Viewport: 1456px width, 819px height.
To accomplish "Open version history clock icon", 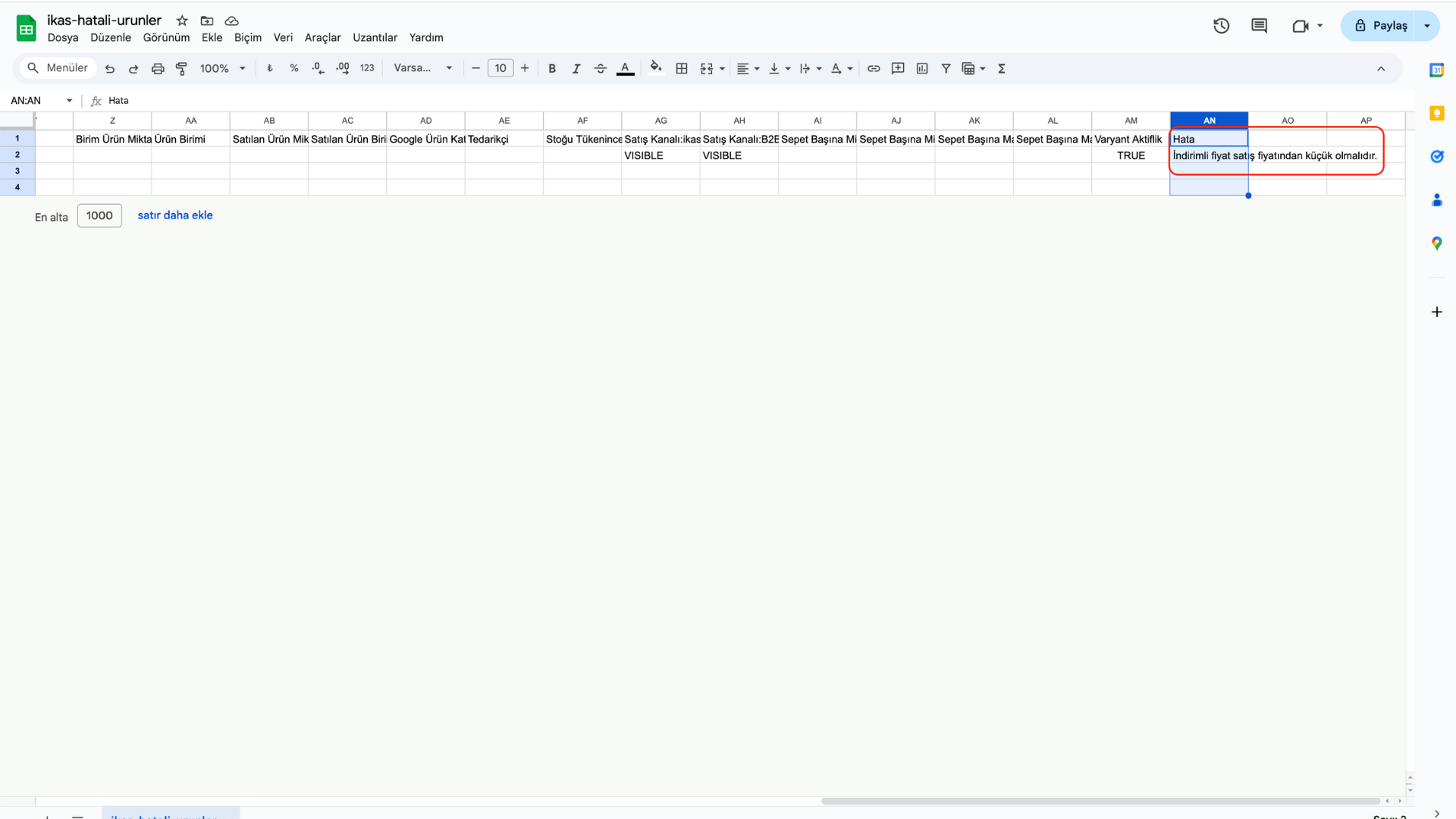I will tap(1221, 26).
